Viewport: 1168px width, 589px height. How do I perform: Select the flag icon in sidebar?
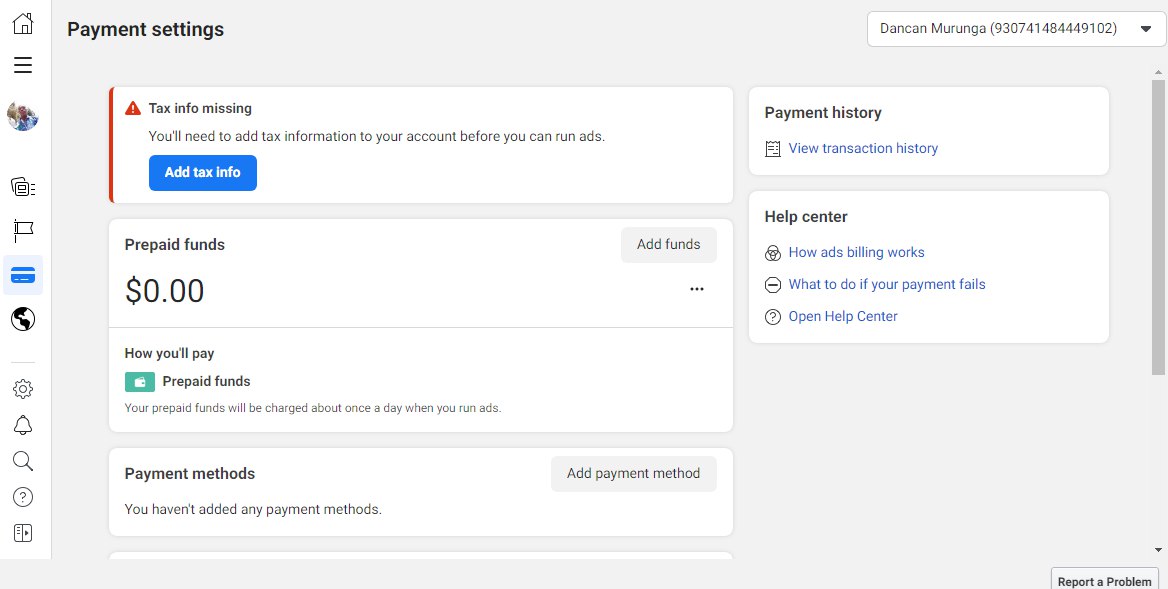[x=23, y=232]
